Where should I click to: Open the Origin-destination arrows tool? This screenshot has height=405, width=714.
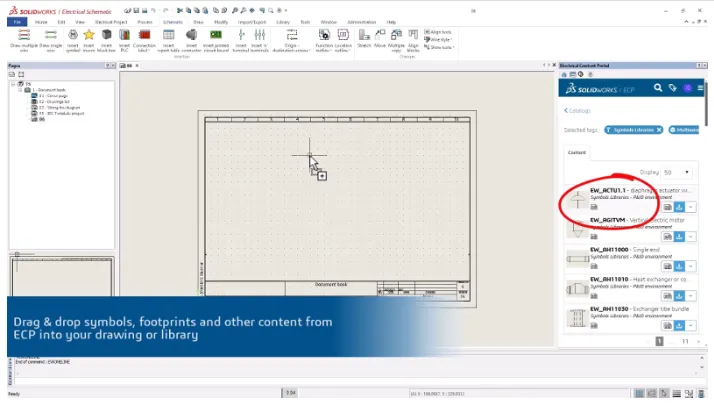coord(291,41)
